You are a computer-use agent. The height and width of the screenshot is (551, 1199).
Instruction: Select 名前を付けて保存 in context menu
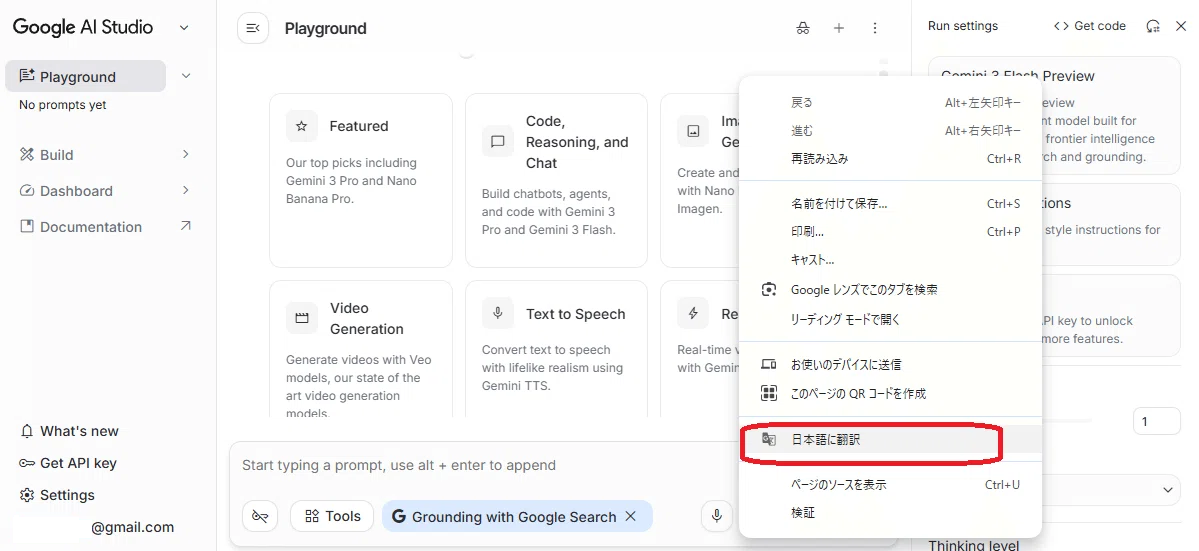click(892, 204)
